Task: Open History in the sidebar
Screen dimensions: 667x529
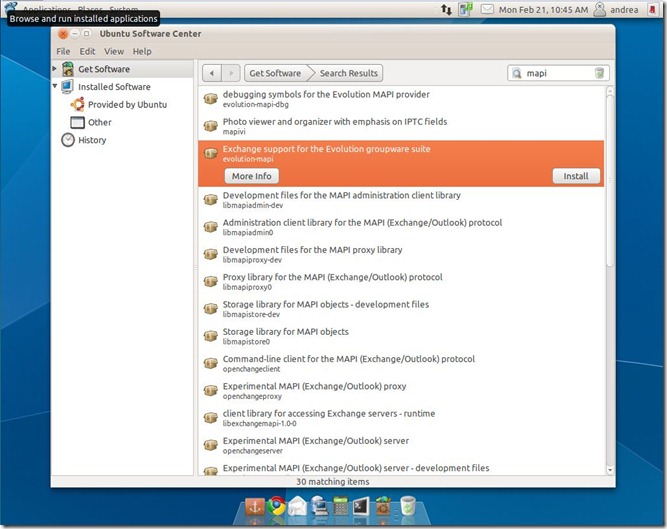Action: tap(91, 140)
